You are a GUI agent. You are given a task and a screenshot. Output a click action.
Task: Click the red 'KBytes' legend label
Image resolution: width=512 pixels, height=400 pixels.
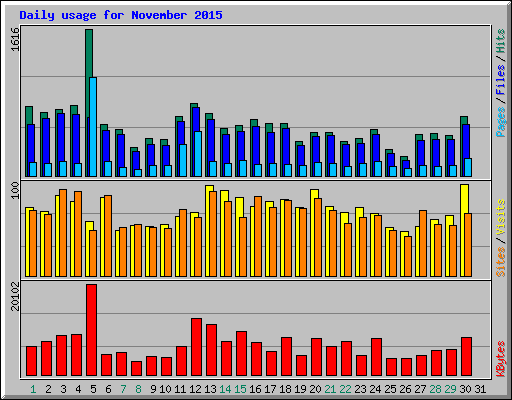coord(501,359)
